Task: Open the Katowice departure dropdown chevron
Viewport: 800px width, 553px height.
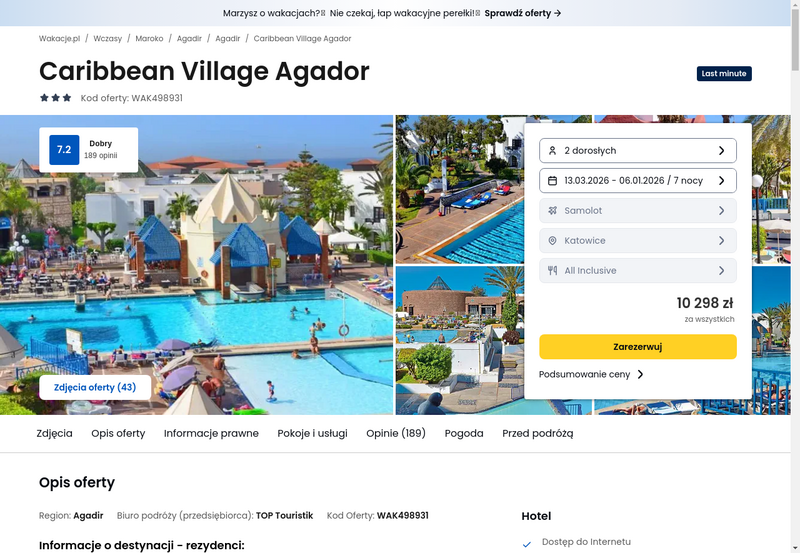Action: [x=721, y=241]
